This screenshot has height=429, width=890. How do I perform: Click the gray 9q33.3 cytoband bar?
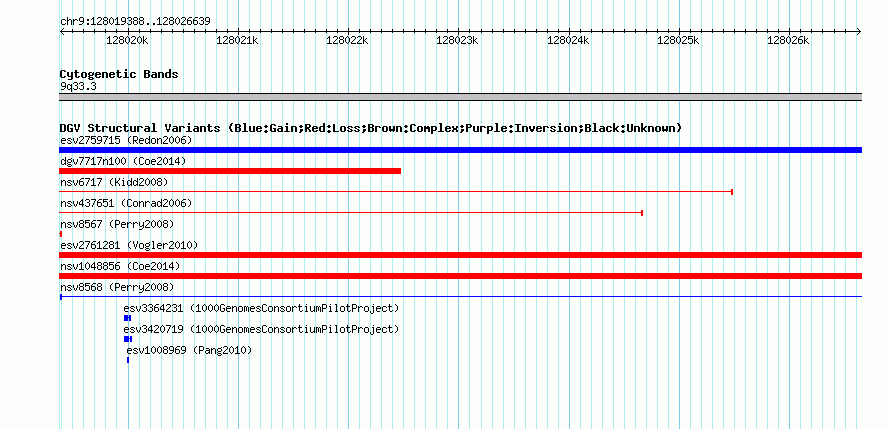click(x=460, y=97)
